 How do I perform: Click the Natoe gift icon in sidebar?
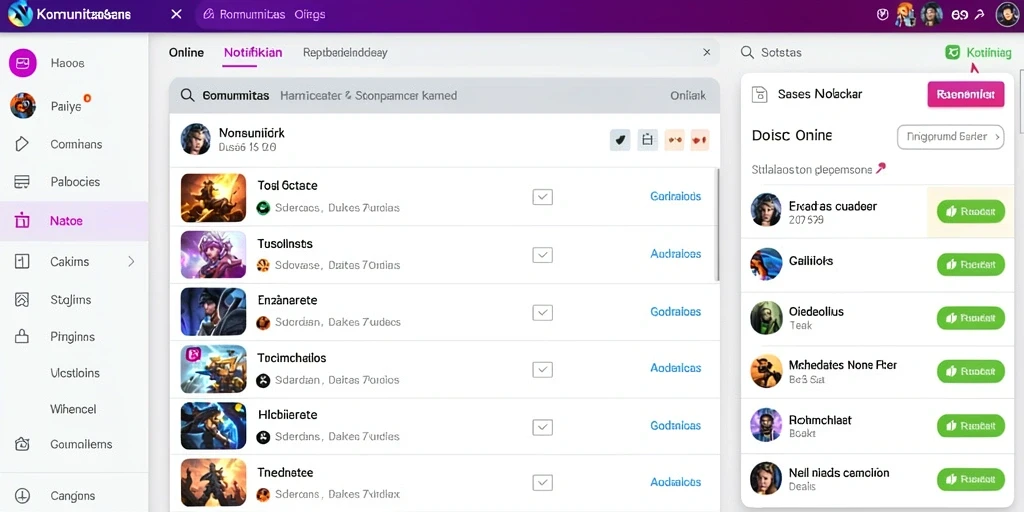pyautogui.click(x=22, y=221)
